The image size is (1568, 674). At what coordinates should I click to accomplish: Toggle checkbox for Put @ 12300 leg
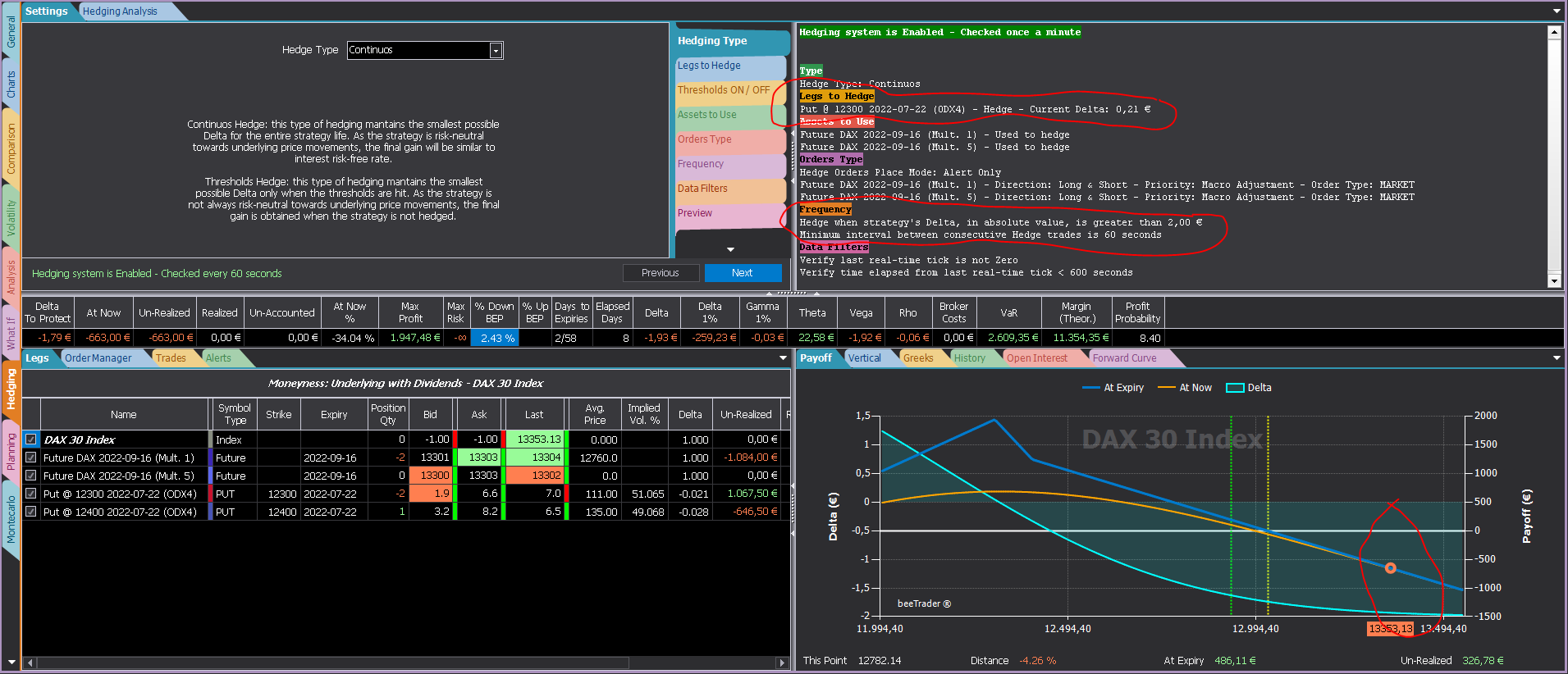tap(31, 494)
